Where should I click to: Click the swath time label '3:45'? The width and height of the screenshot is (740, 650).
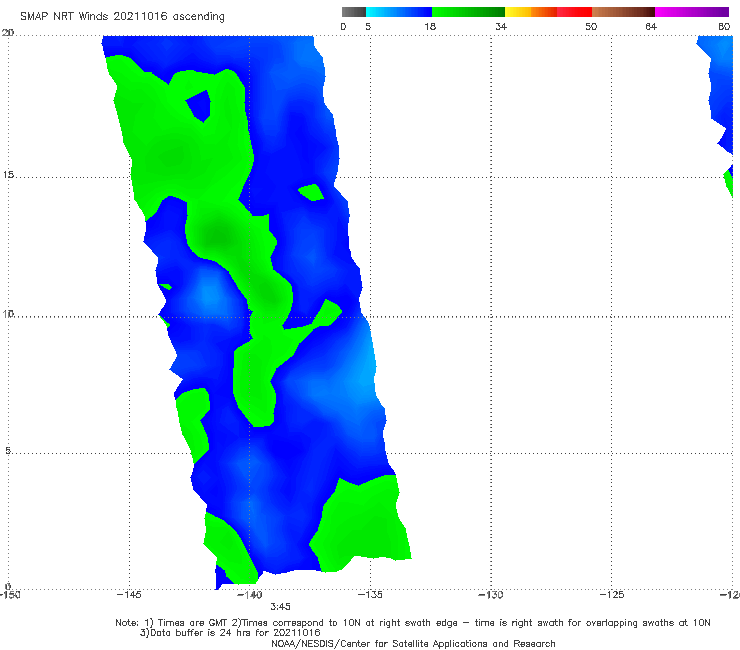pos(280,607)
